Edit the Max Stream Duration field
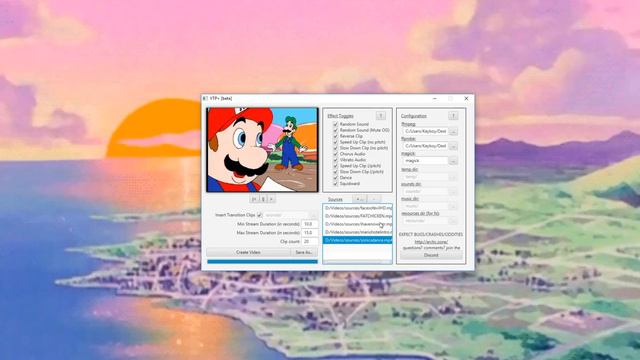Image resolution: width=640 pixels, height=360 pixels. point(310,233)
